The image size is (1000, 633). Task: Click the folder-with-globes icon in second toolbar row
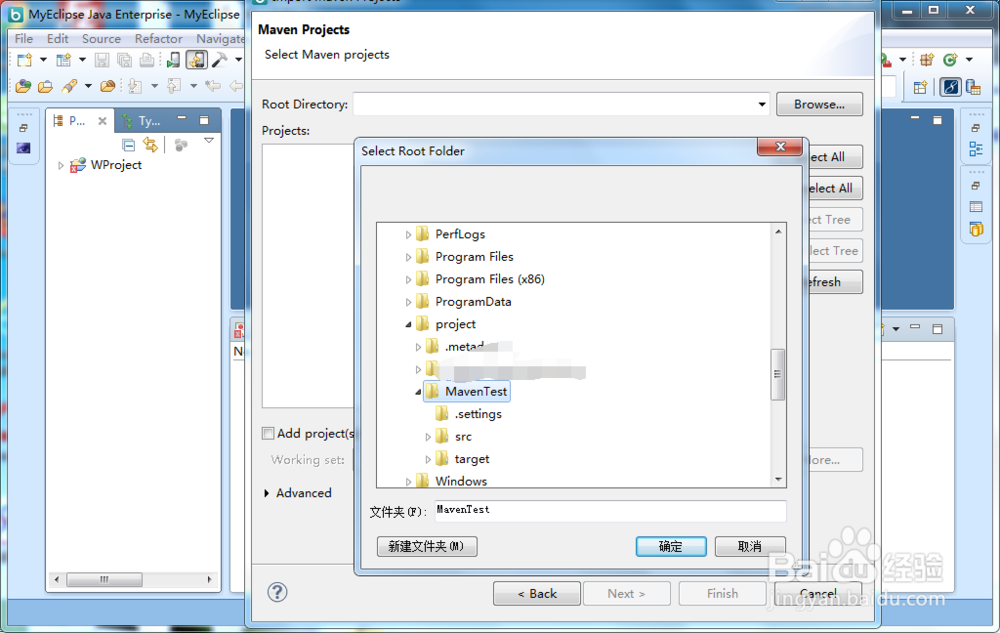[x=24, y=85]
